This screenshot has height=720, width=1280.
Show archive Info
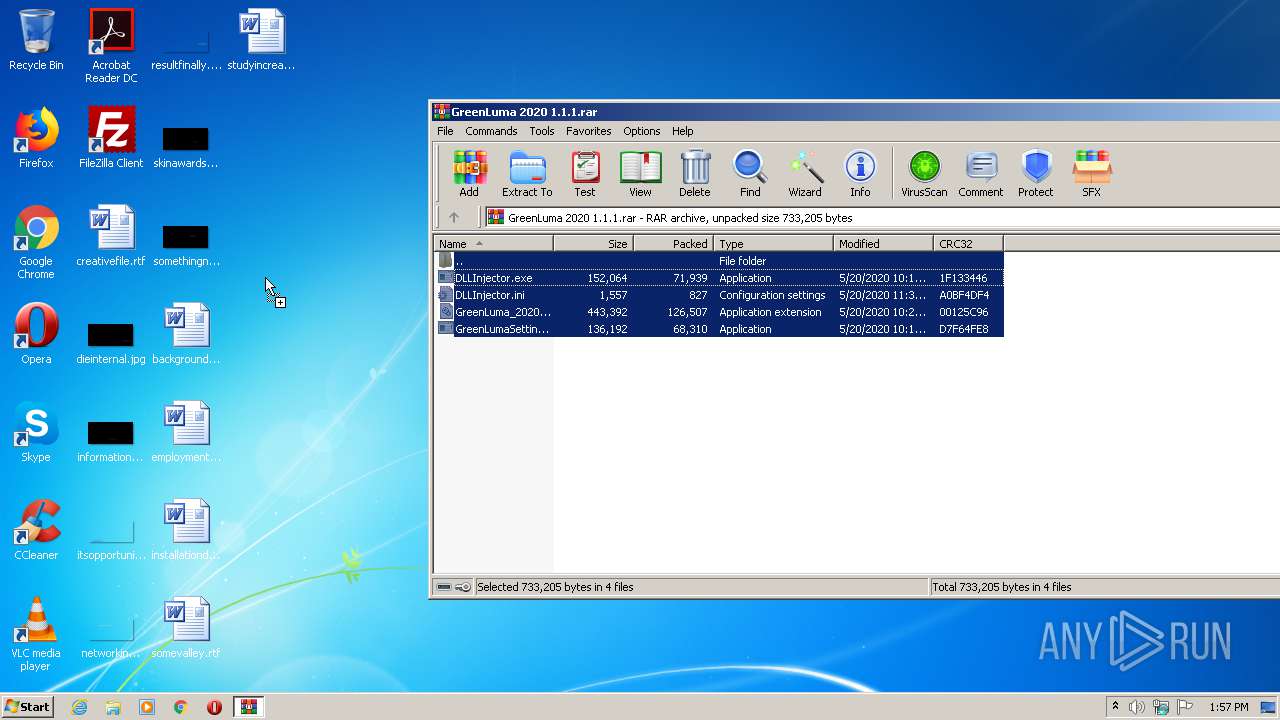pos(860,174)
